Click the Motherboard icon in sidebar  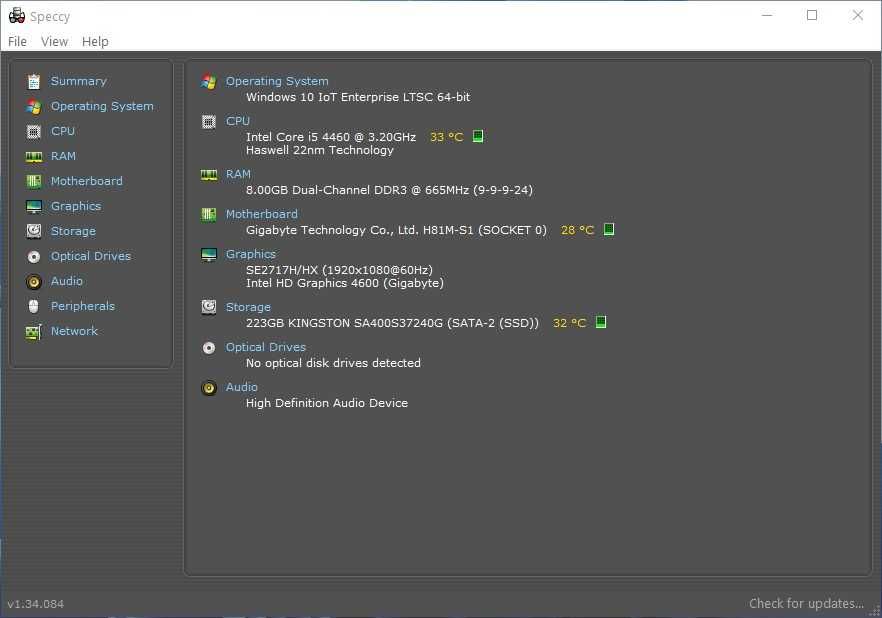34,181
